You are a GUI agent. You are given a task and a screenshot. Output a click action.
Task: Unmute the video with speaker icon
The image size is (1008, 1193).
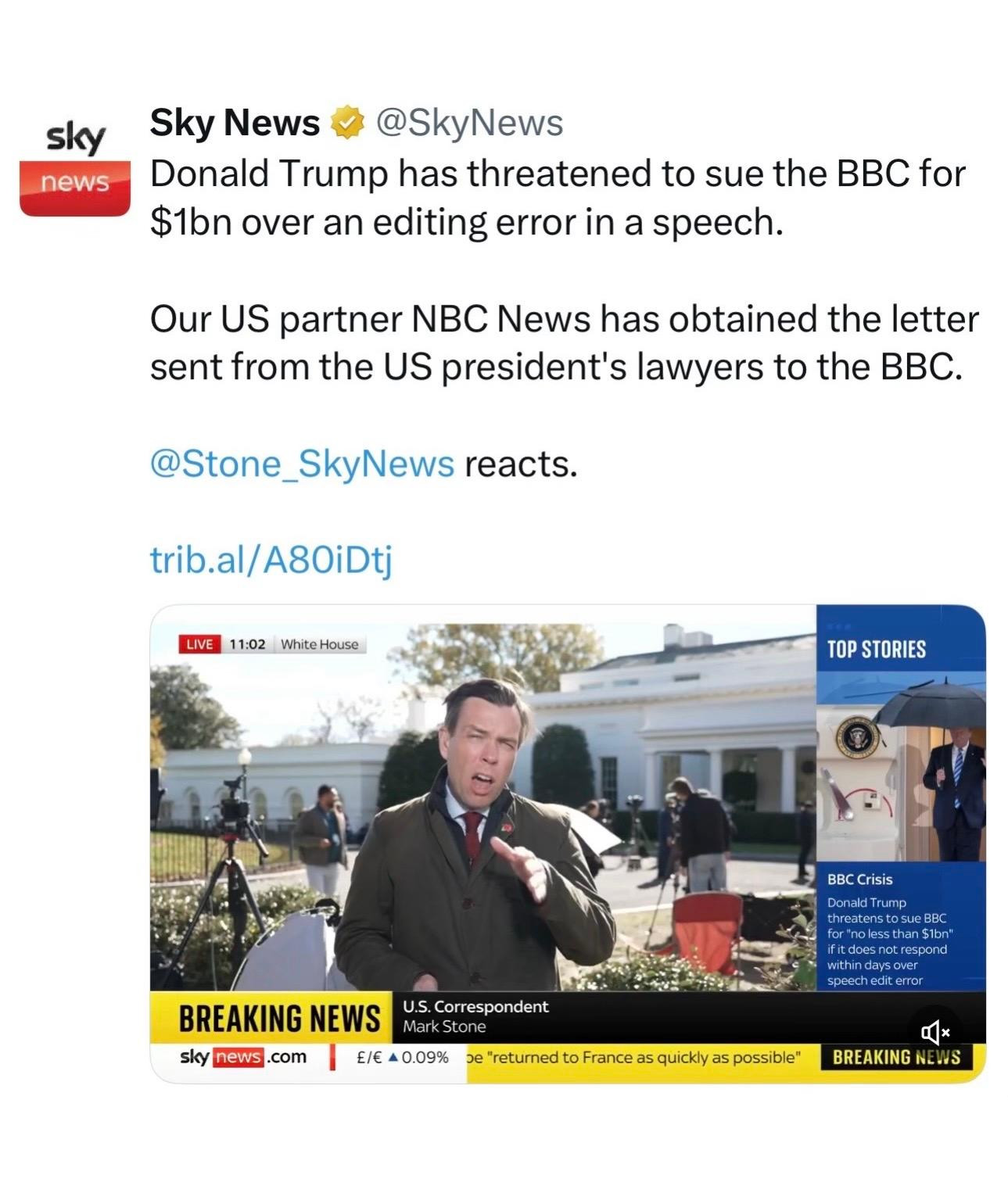pos(934,1032)
